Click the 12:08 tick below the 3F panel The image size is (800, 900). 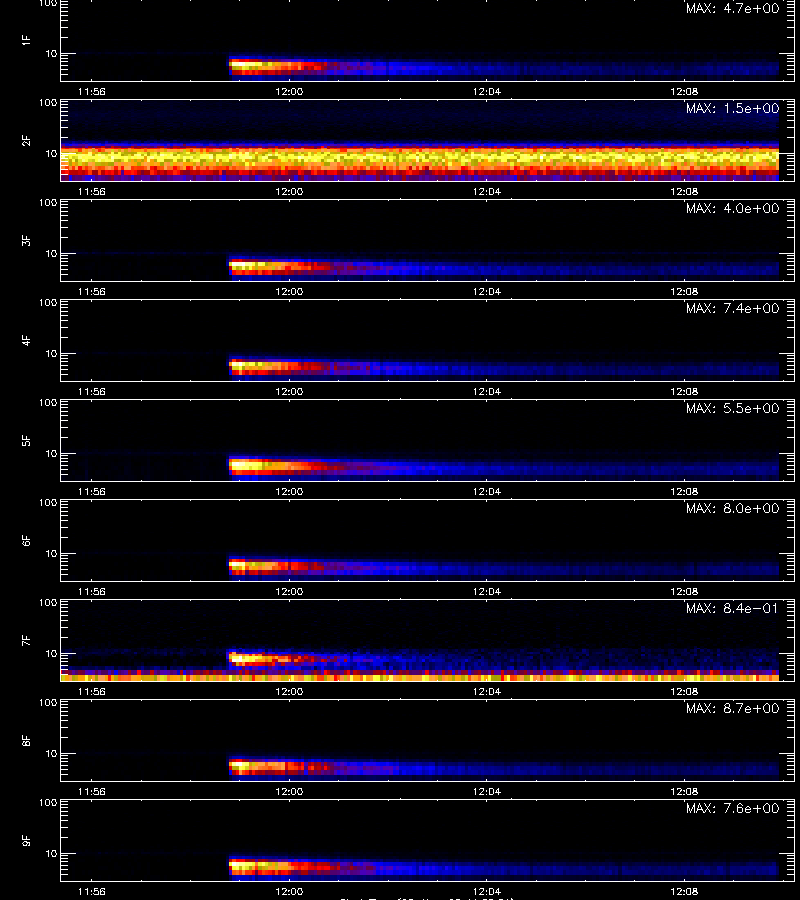684,291
